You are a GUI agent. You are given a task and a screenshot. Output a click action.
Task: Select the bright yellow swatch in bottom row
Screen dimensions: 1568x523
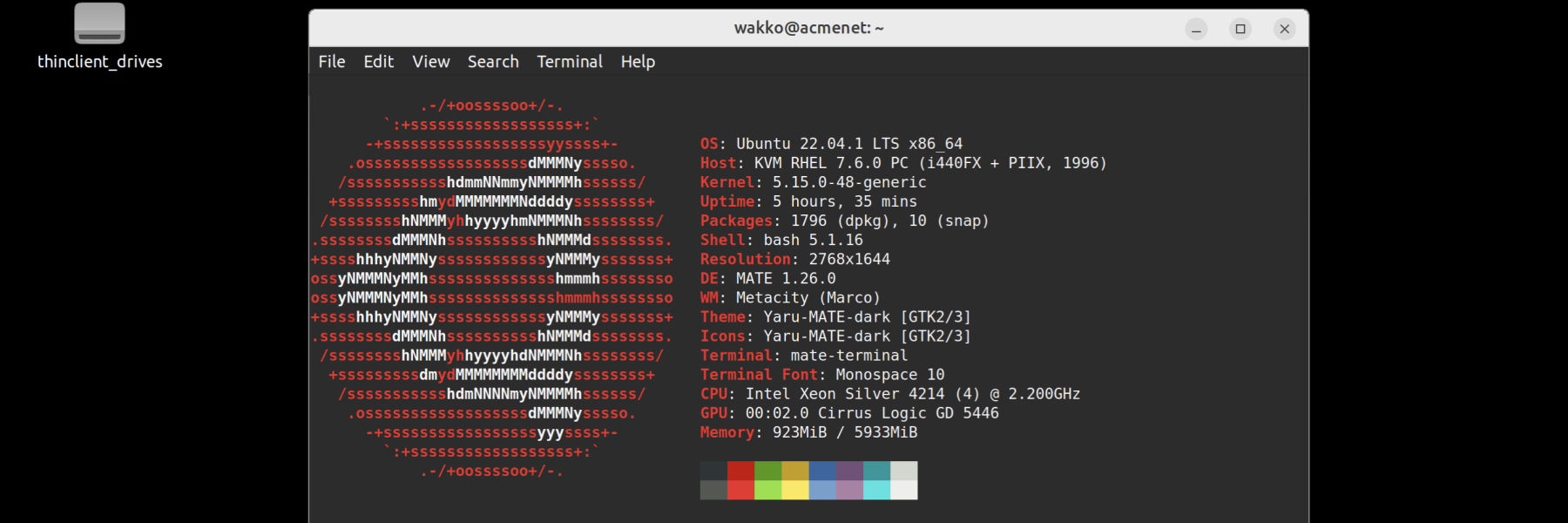(x=795, y=490)
